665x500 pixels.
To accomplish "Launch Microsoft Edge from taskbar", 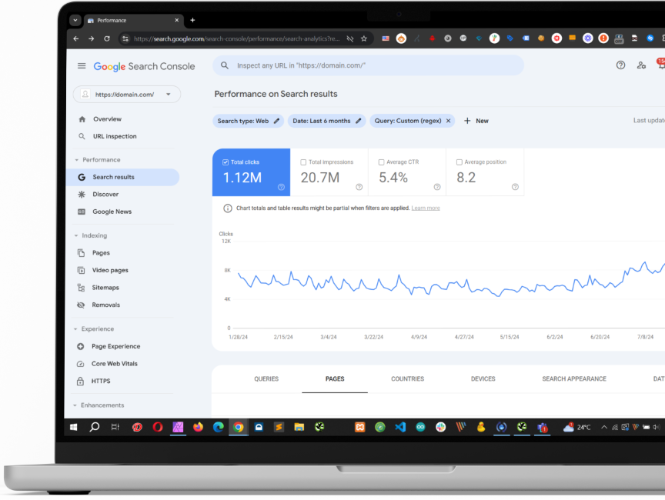I will click(218, 427).
